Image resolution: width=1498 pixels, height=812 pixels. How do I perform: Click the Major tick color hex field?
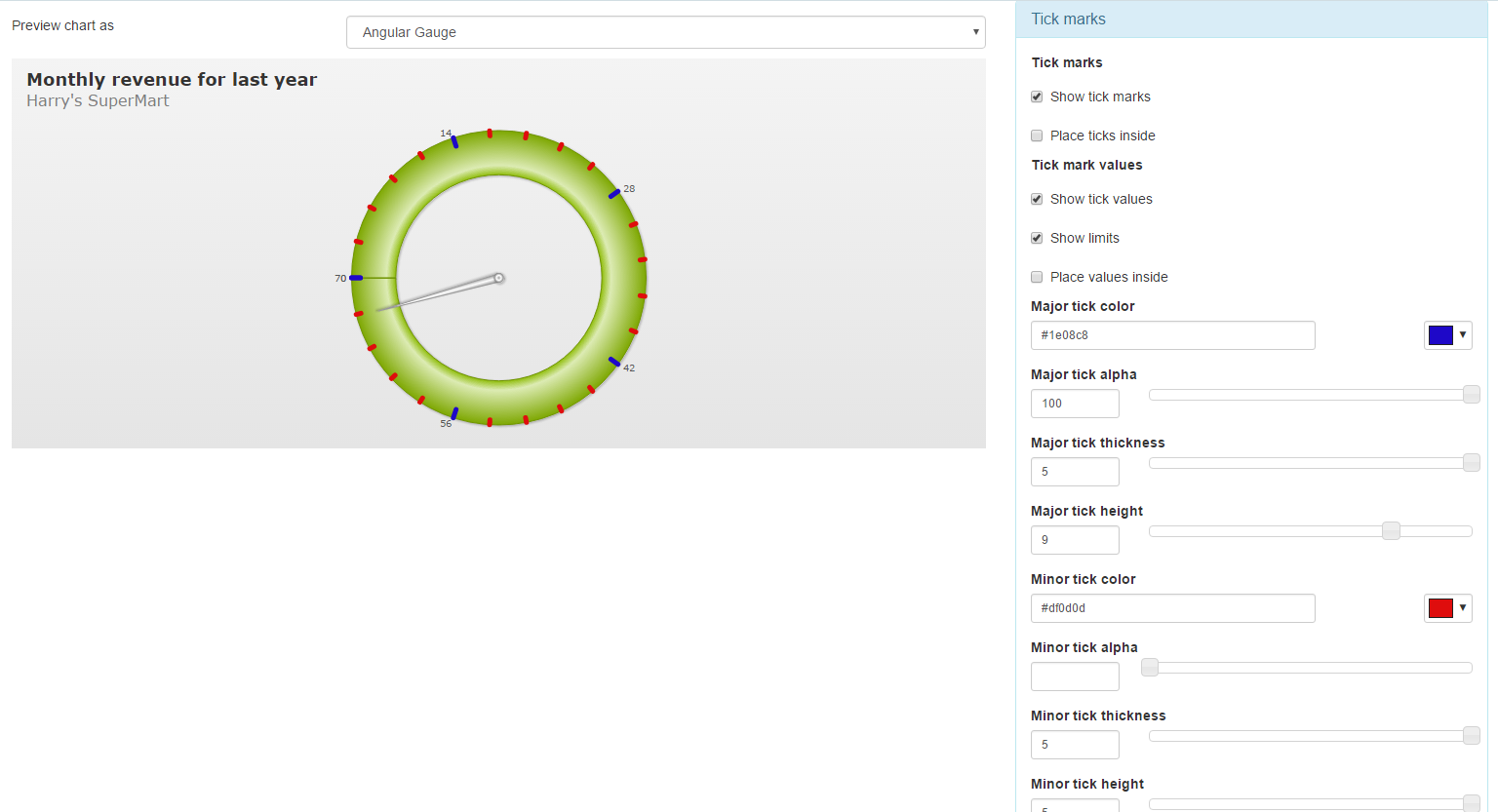tap(1172, 335)
